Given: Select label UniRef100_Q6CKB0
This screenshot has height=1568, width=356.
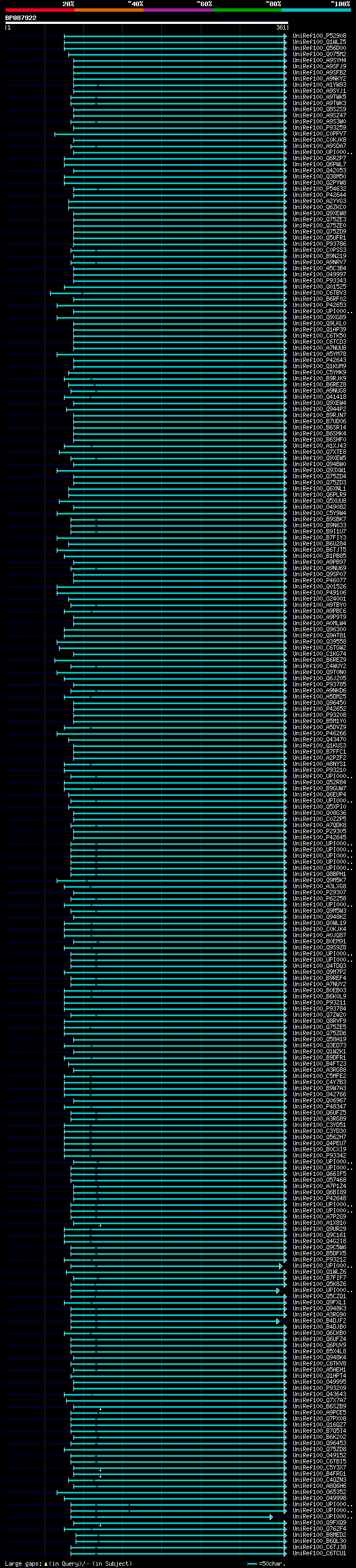Looking at the screenshot, I should click(319, 1333).
